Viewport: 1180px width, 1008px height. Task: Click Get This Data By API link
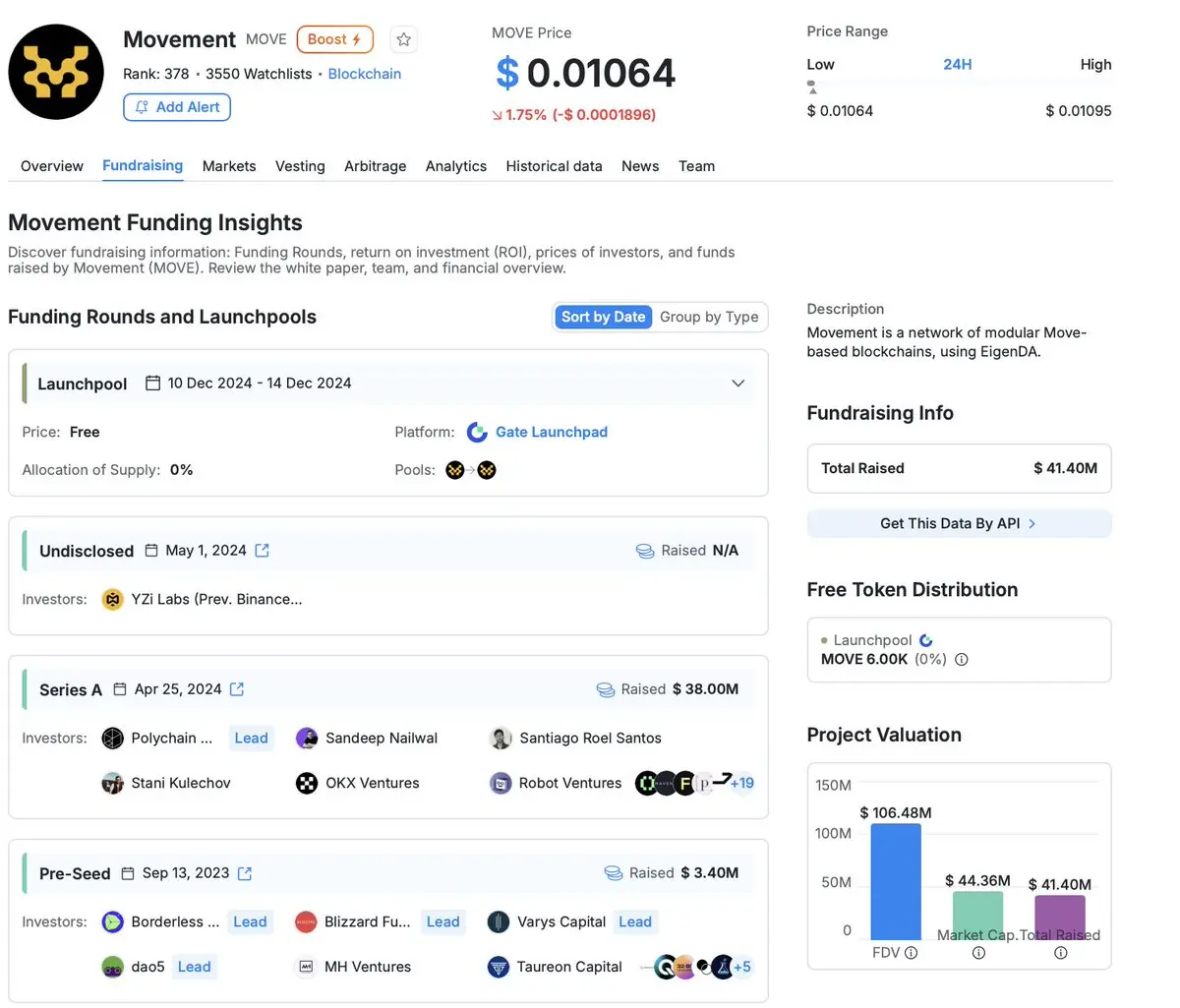959,523
